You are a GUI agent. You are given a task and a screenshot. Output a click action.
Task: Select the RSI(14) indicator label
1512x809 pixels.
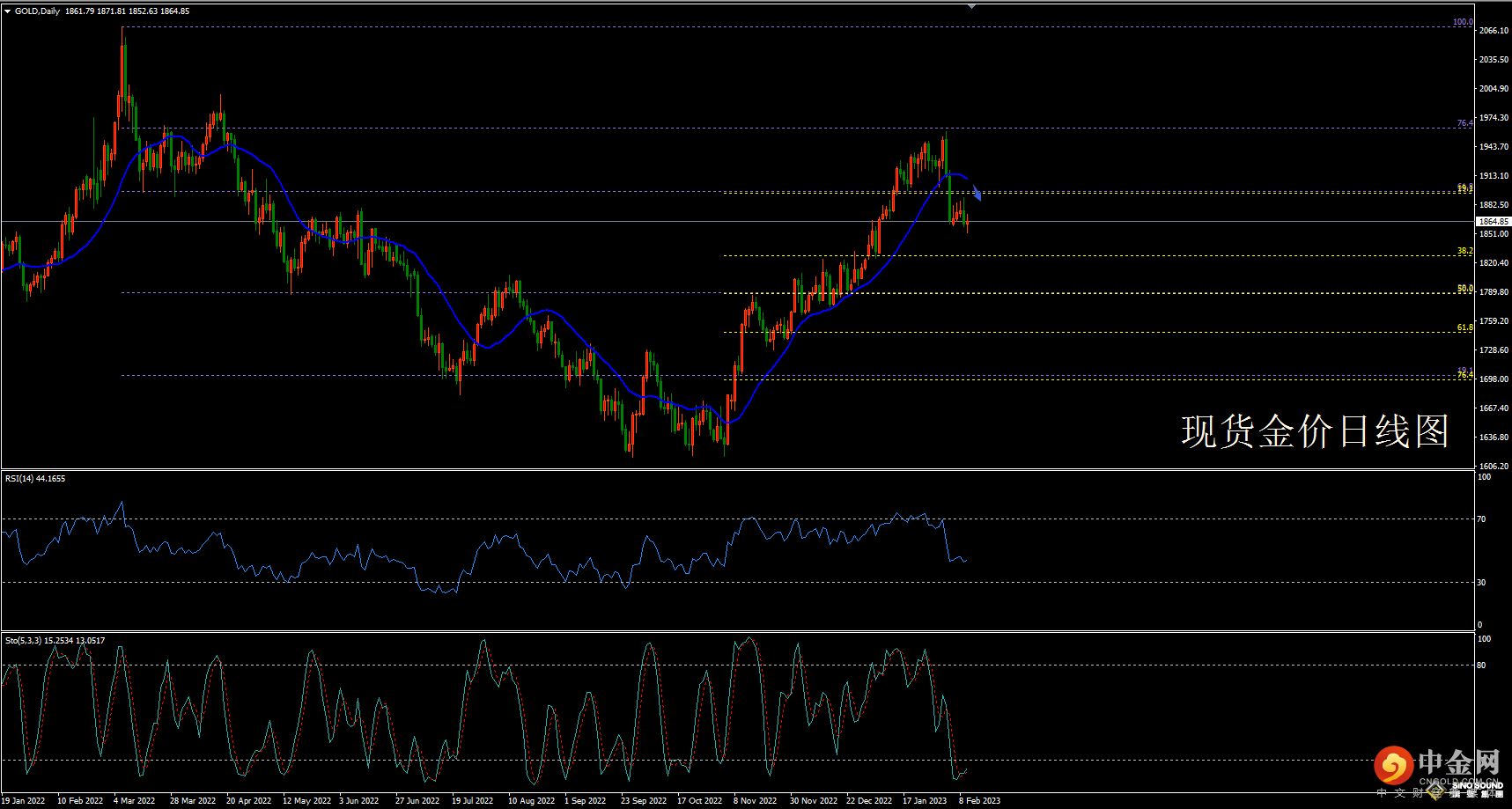(35, 479)
